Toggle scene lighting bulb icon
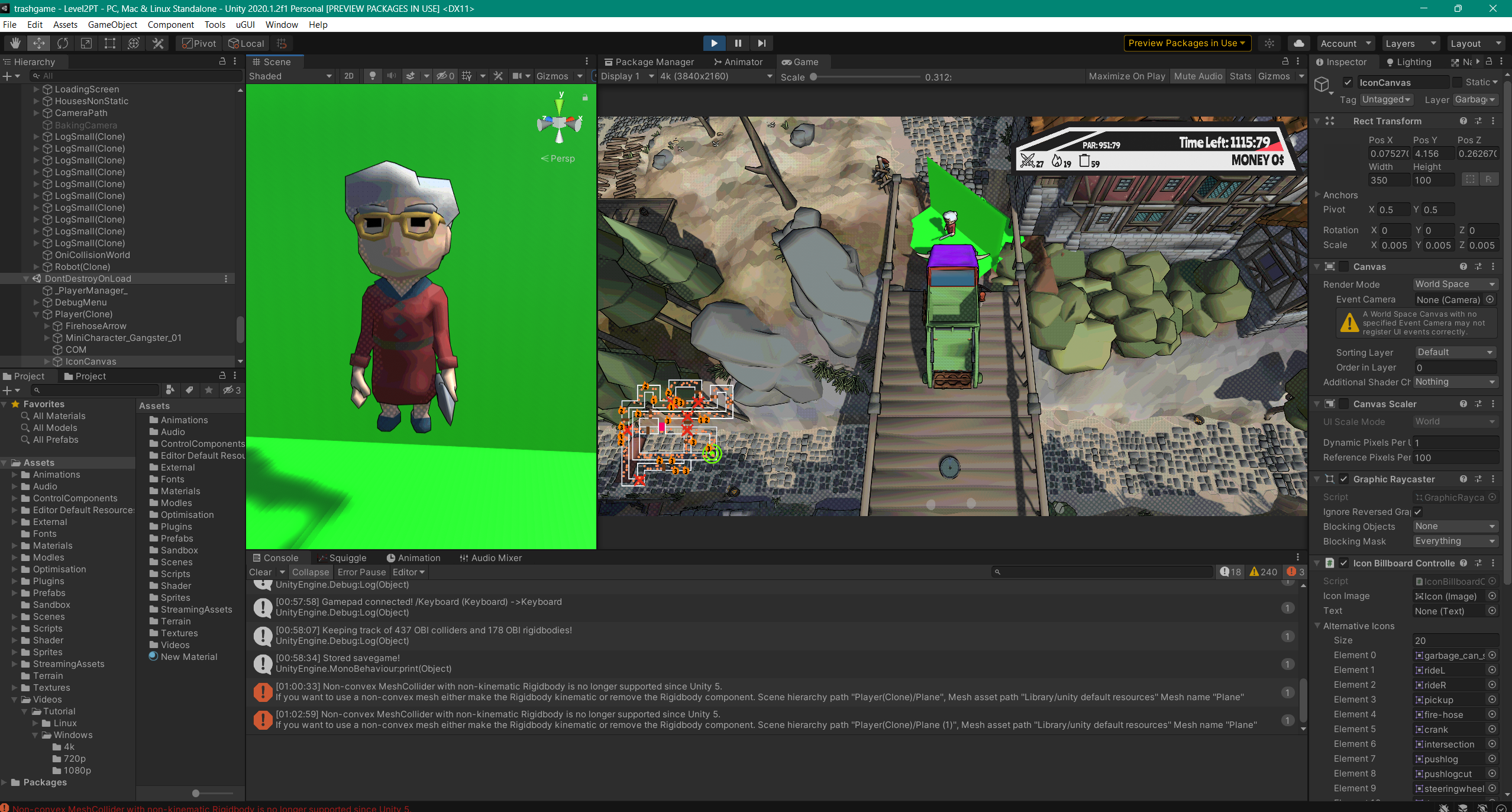 (372, 76)
